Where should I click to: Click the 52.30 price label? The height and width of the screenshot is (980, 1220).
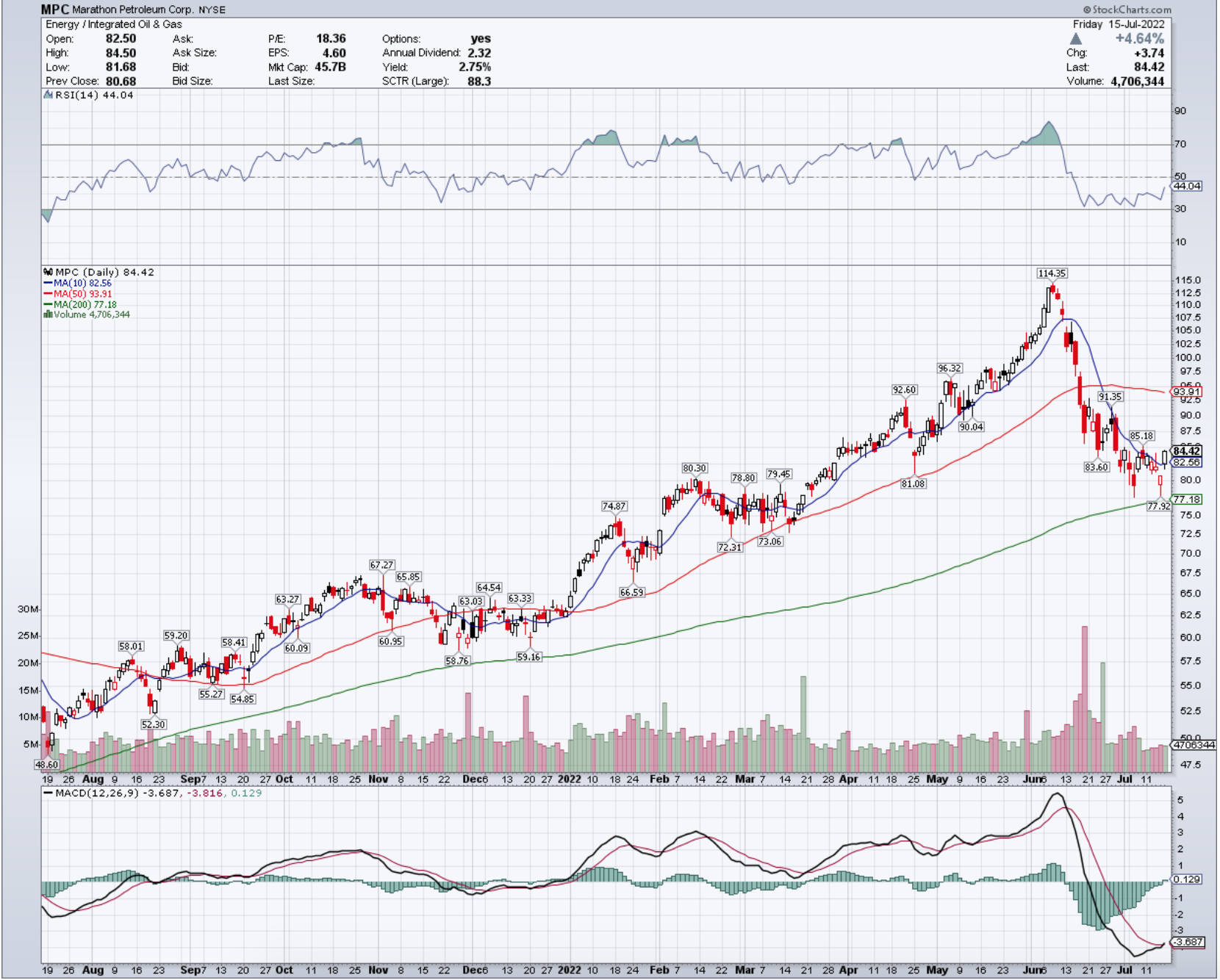tap(154, 724)
